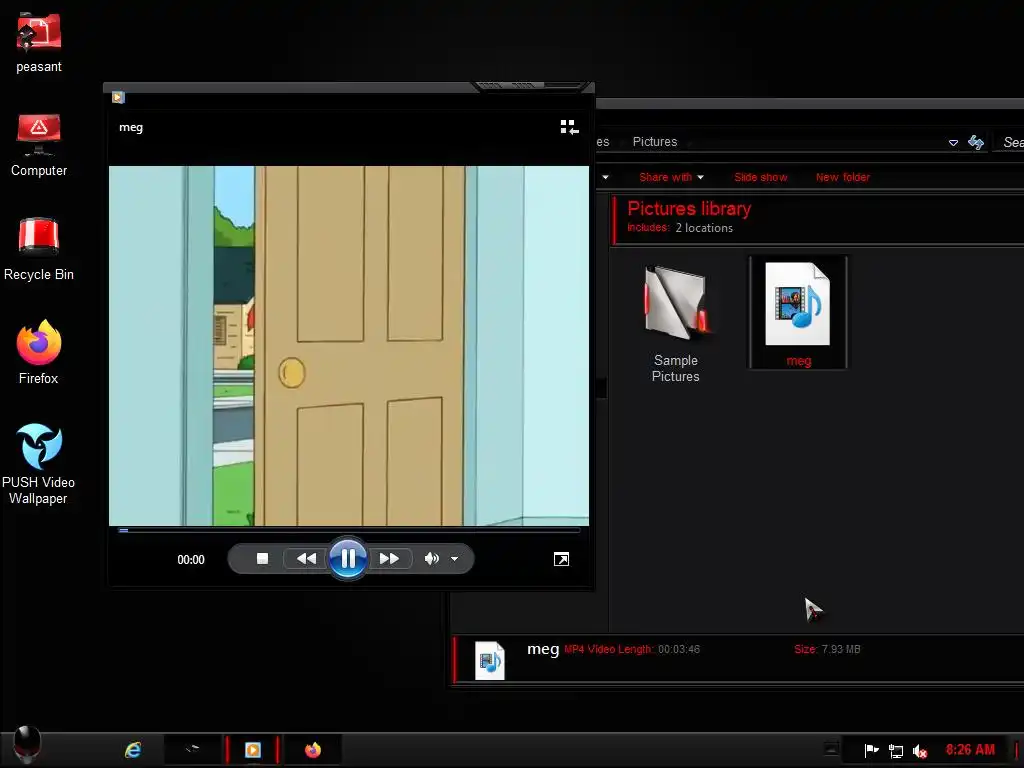This screenshot has width=1024, height=768.
Task: Click the keyboard tray icon
Action: click(x=831, y=749)
